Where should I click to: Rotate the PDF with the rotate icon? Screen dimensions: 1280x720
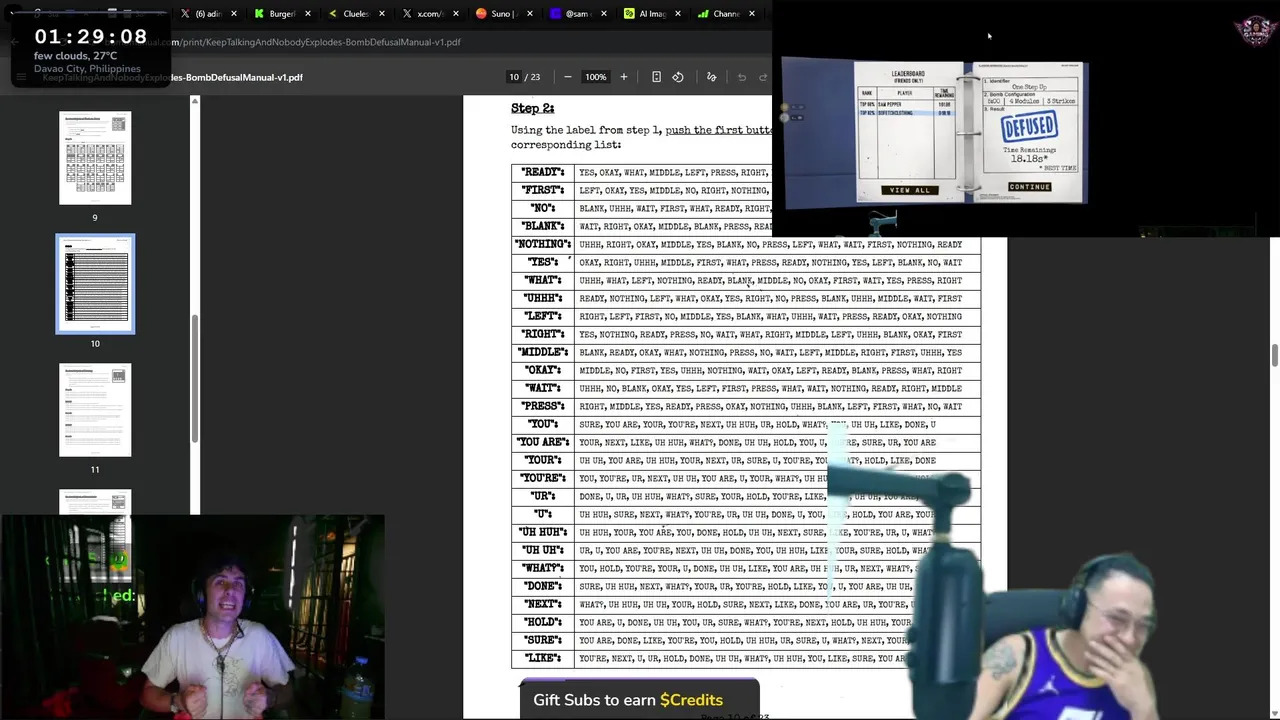point(678,77)
